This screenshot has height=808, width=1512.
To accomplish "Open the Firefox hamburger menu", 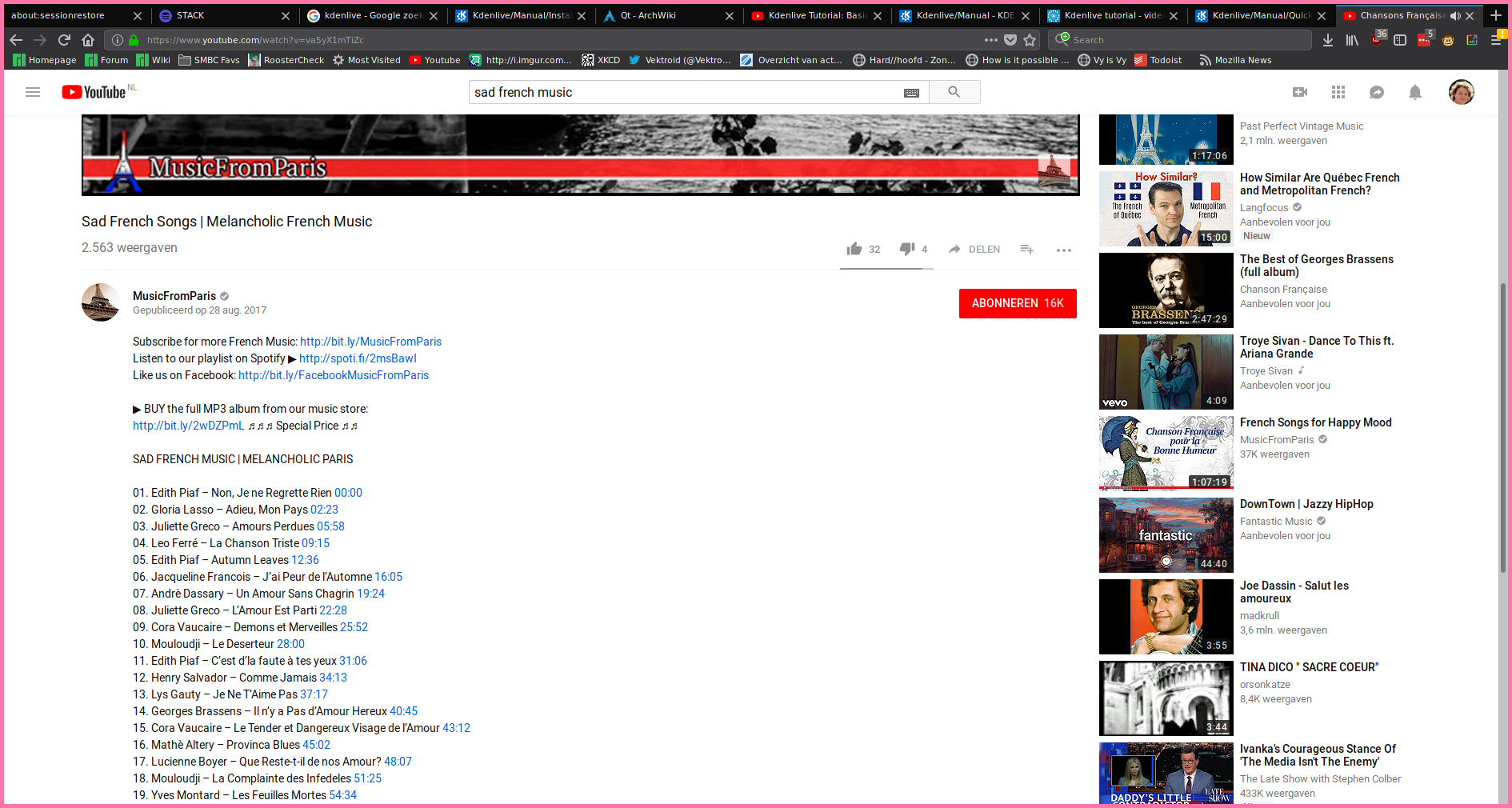I will (x=1495, y=40).
